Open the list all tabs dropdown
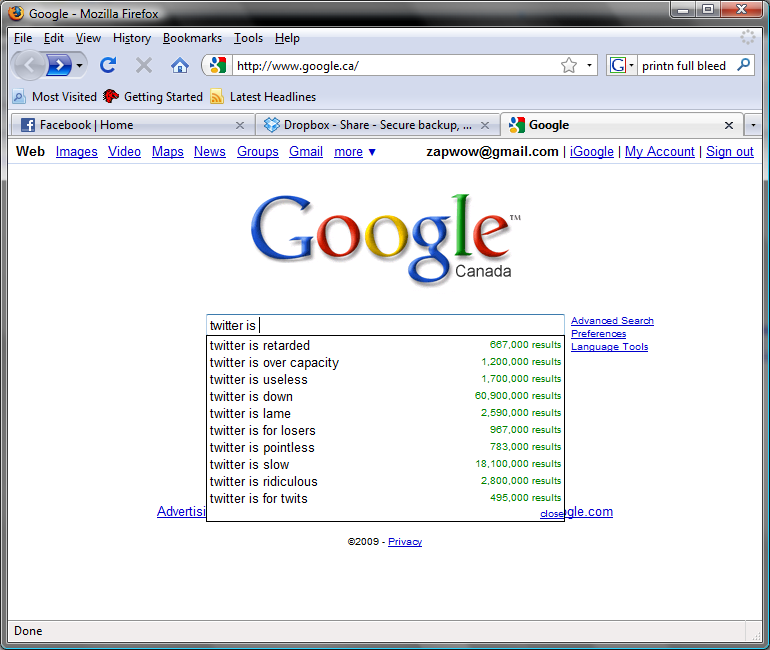 click(x=753, y=125)
